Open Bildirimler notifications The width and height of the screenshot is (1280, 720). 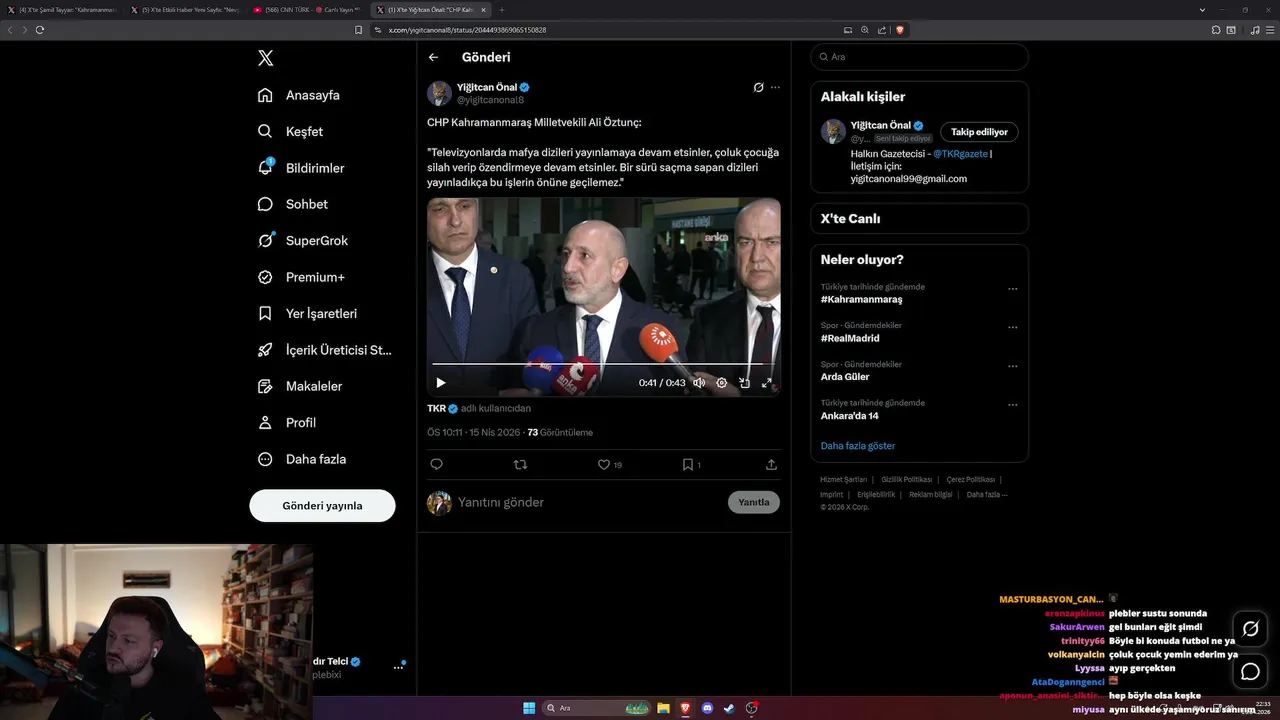(300, 168)
